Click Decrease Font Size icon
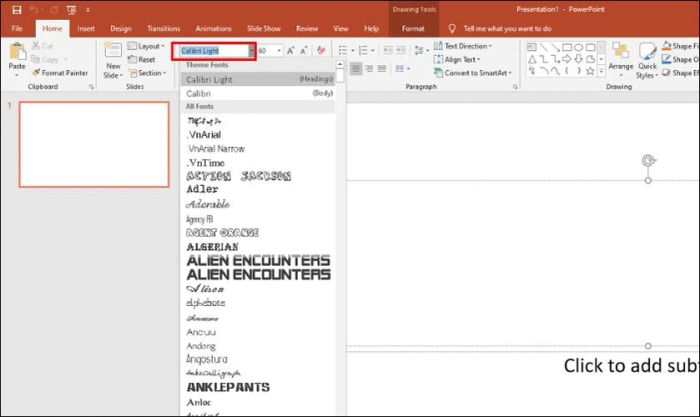This screenshot has width=700, height=417. pyautogui.click(x=304, y=50)
